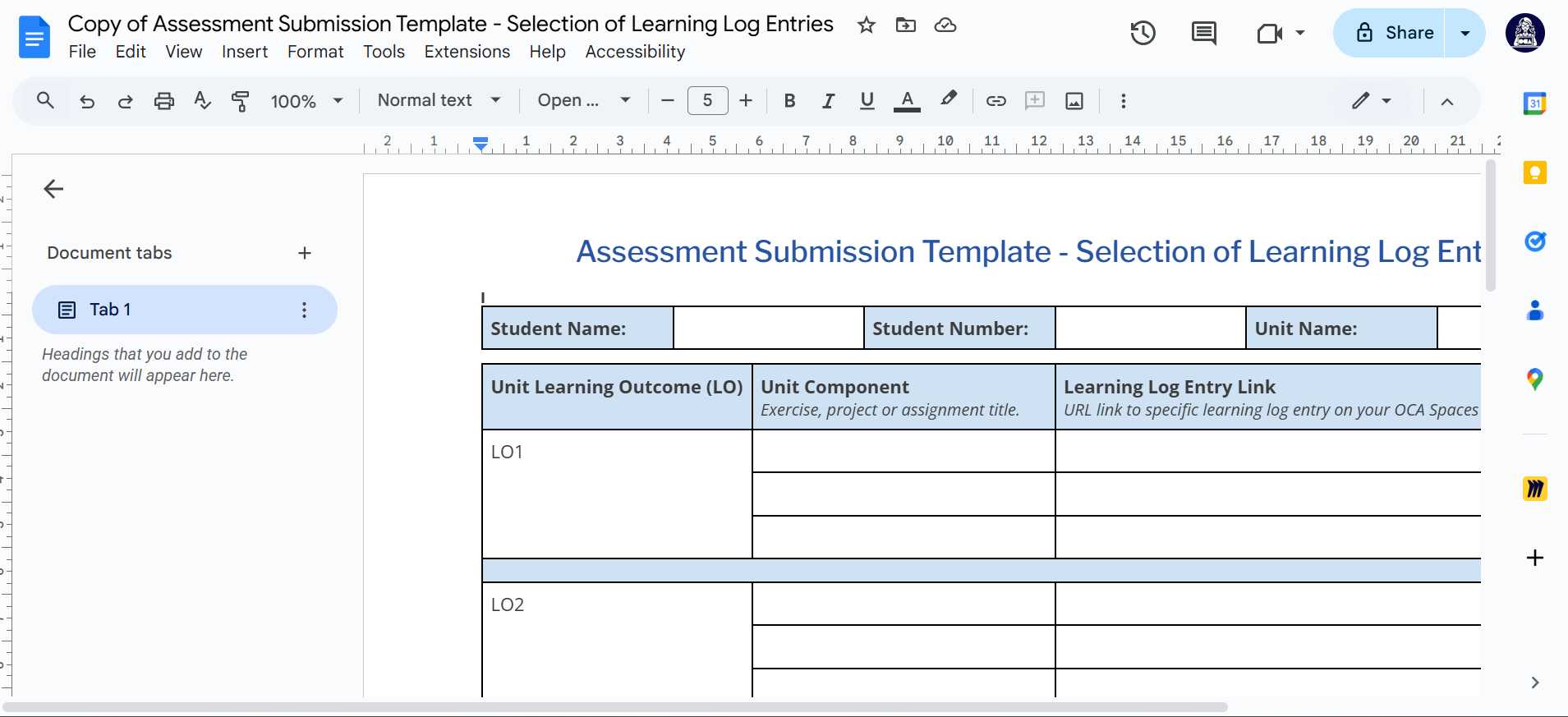The width and height of the screenshot is (1568, 717).
Task: Click the font size field
Action: pos(707,100)
